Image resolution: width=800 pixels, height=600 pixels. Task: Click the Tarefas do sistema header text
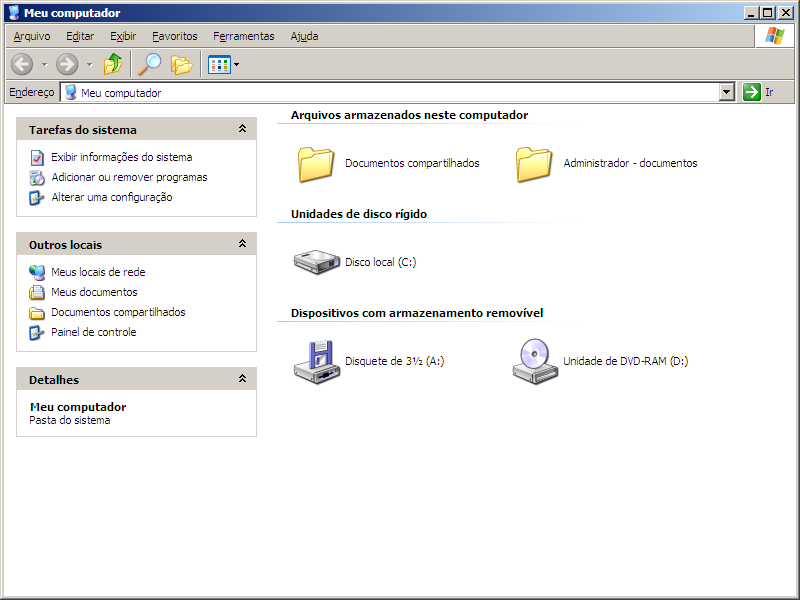click(83, 130)
